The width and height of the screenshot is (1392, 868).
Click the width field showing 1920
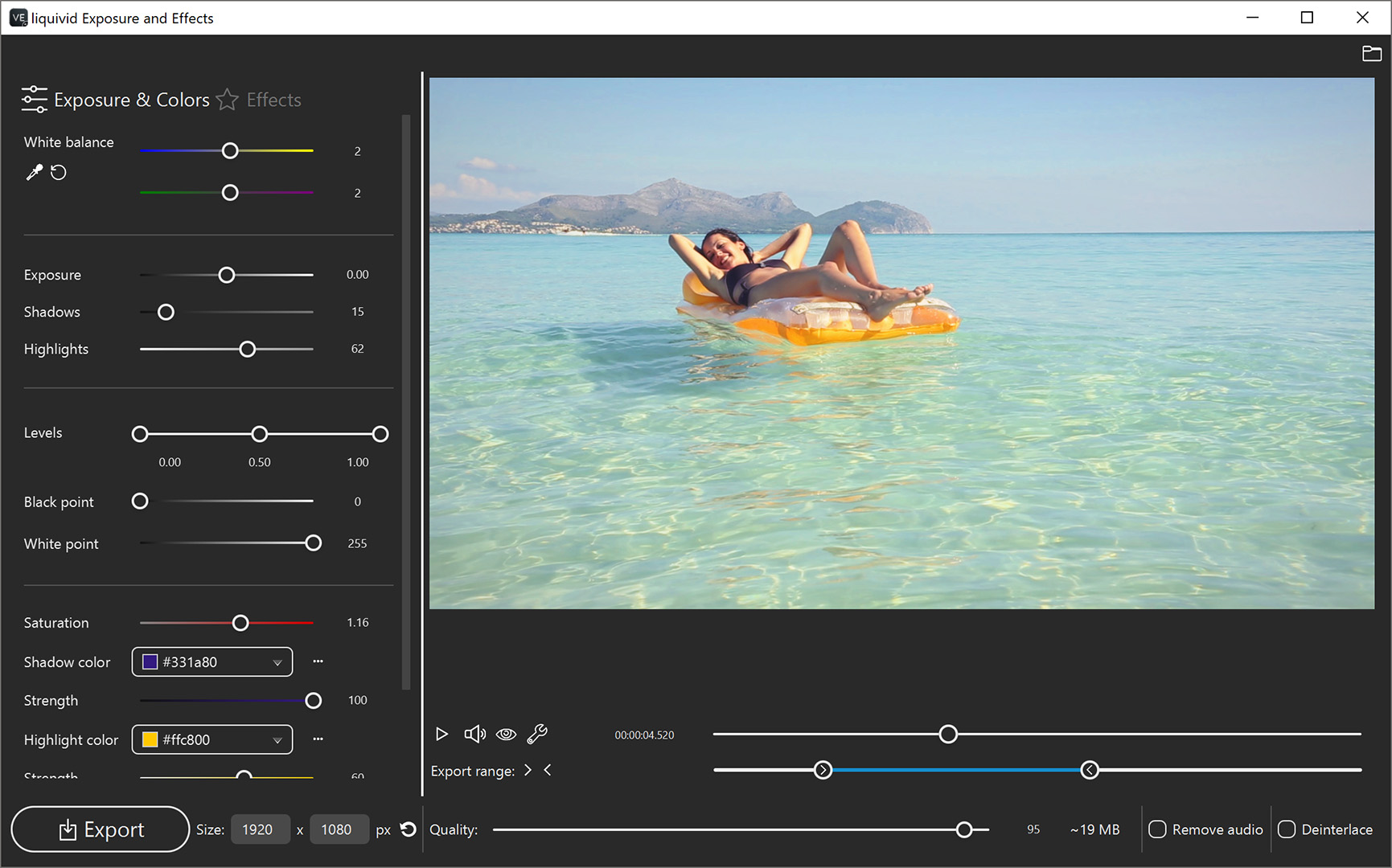coord(260,829)
